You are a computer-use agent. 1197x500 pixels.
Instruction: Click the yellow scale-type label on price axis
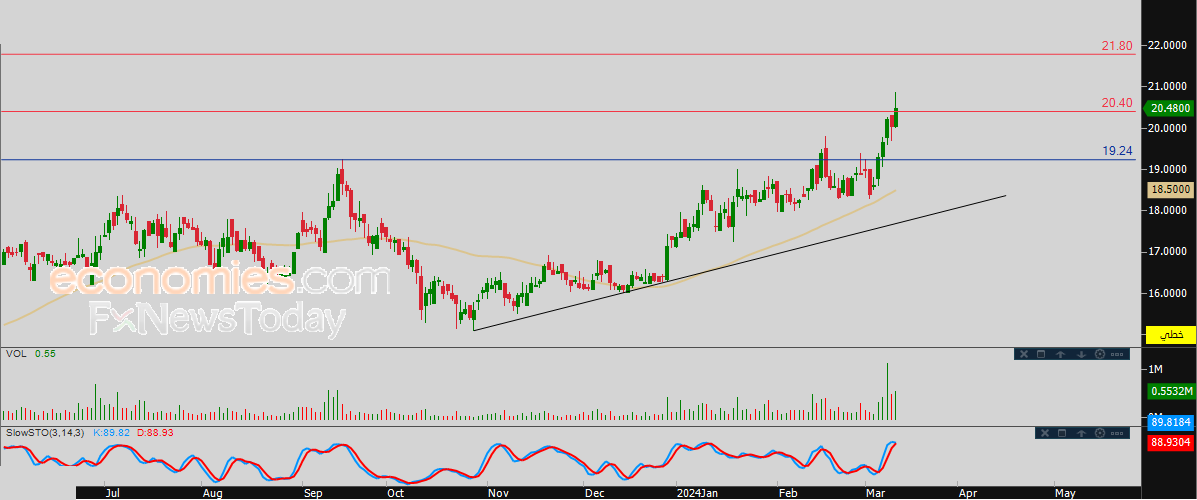coord(1171,334)
